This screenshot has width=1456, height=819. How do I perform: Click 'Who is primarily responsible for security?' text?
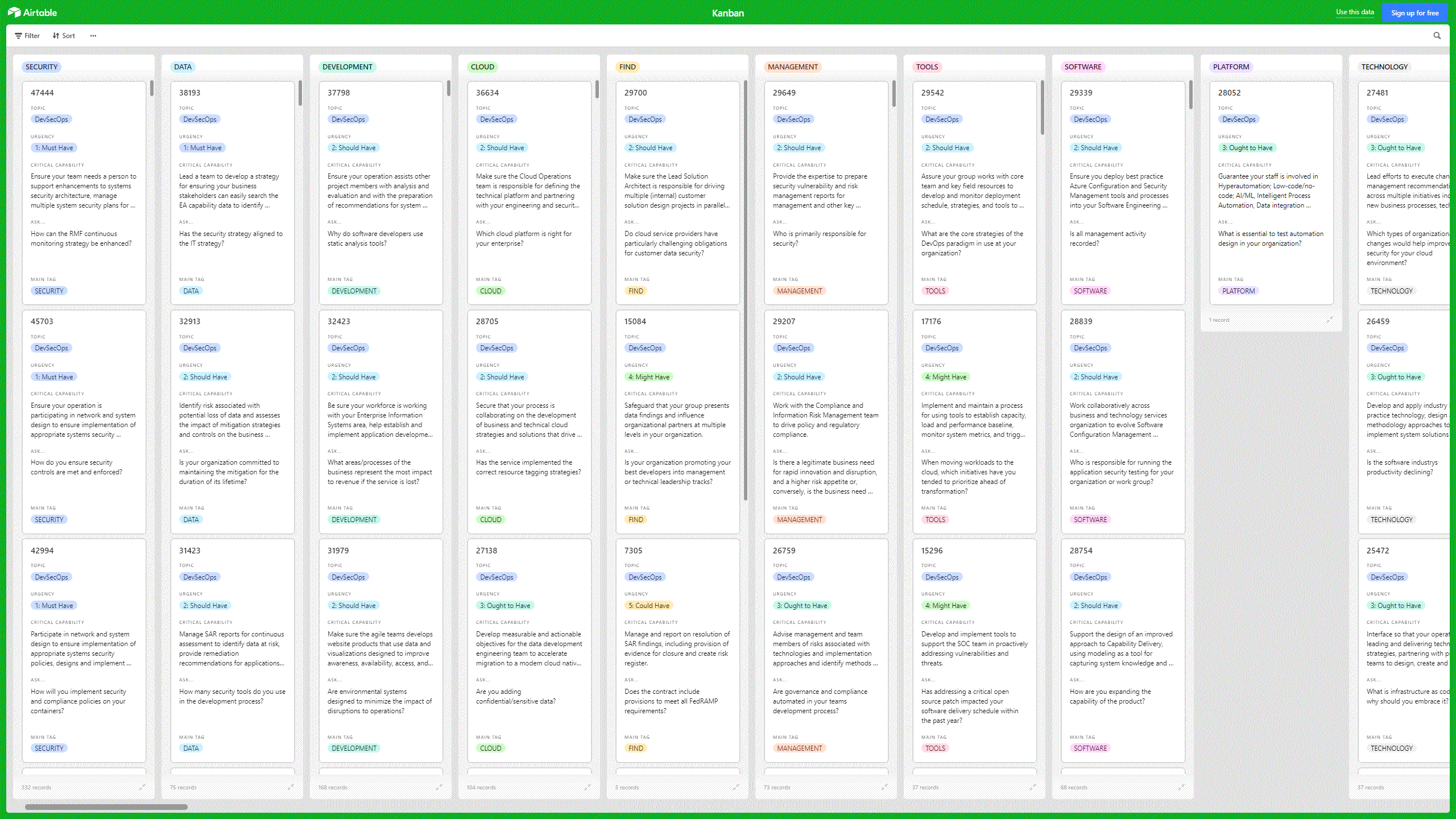coord(819,238)
